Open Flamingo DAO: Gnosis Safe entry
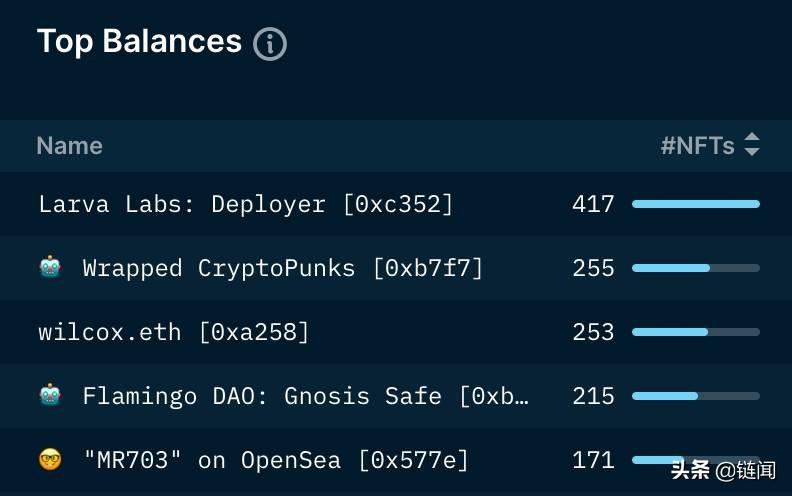 click(x=305, y=396)
